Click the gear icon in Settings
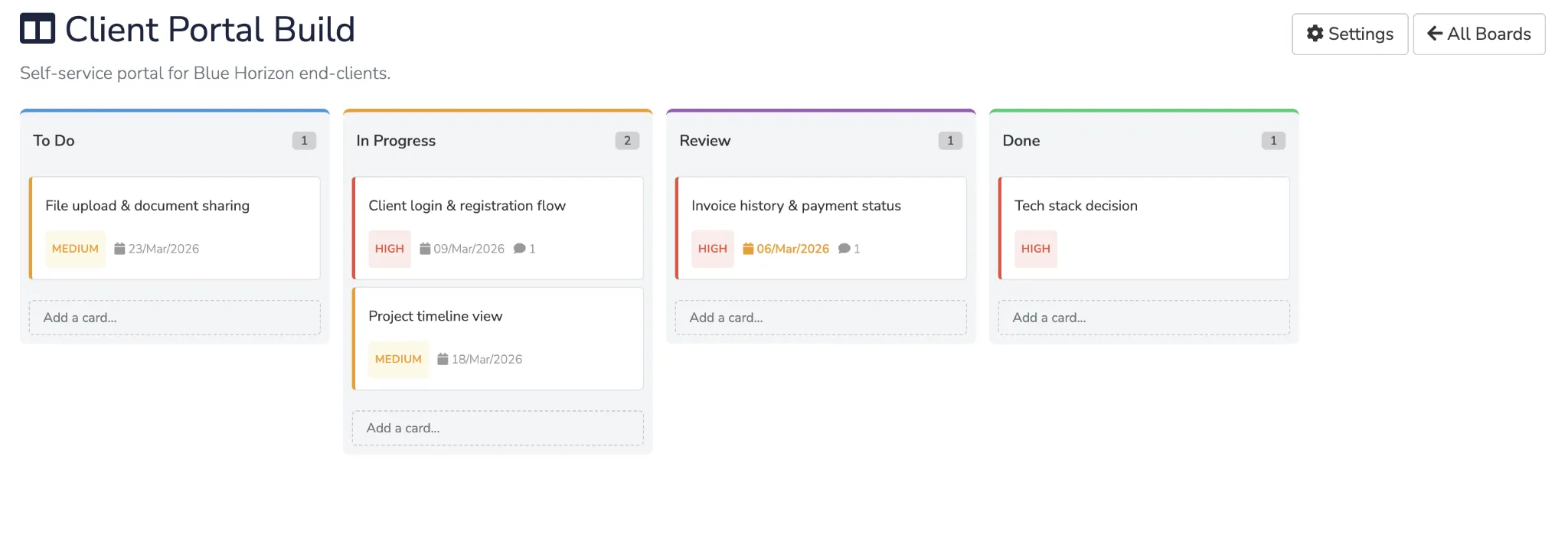The height and width of the screenshot is (538, 1568). pos(1315,34)
